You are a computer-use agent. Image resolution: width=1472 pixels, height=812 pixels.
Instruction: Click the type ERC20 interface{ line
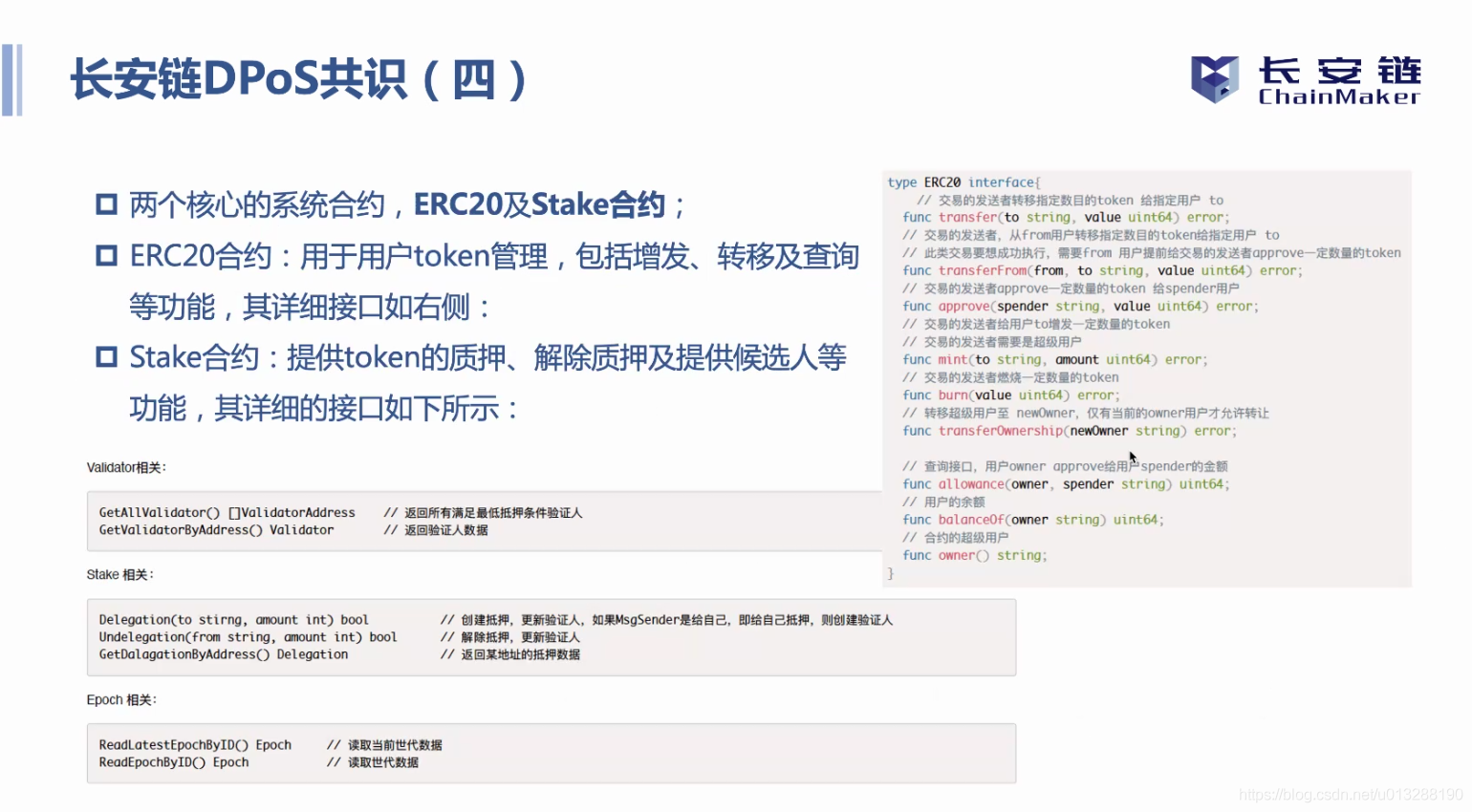tap(963, 182)
